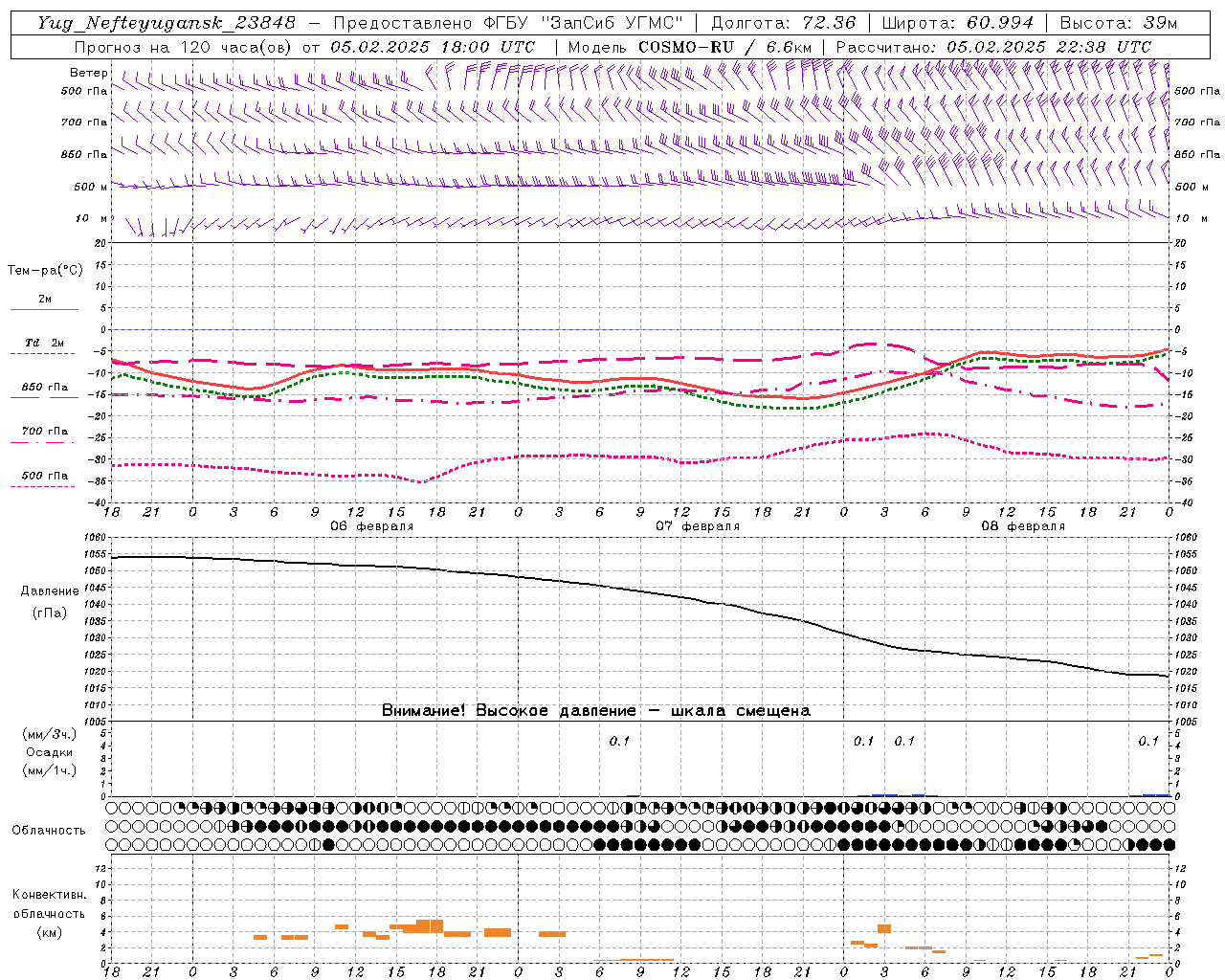Click the Высота: 39м header field
1225x980 pixels.
[1119, 23]
